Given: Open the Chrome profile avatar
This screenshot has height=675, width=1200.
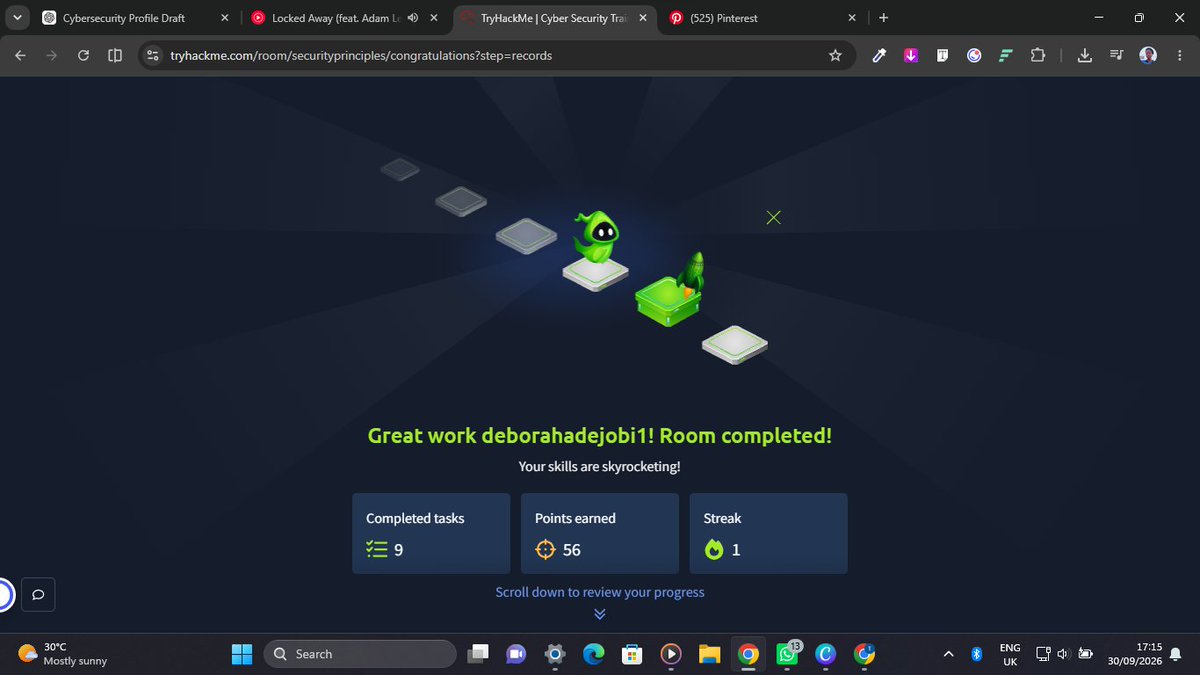Looking at the screenshot, I should [x=1148, y=56].
